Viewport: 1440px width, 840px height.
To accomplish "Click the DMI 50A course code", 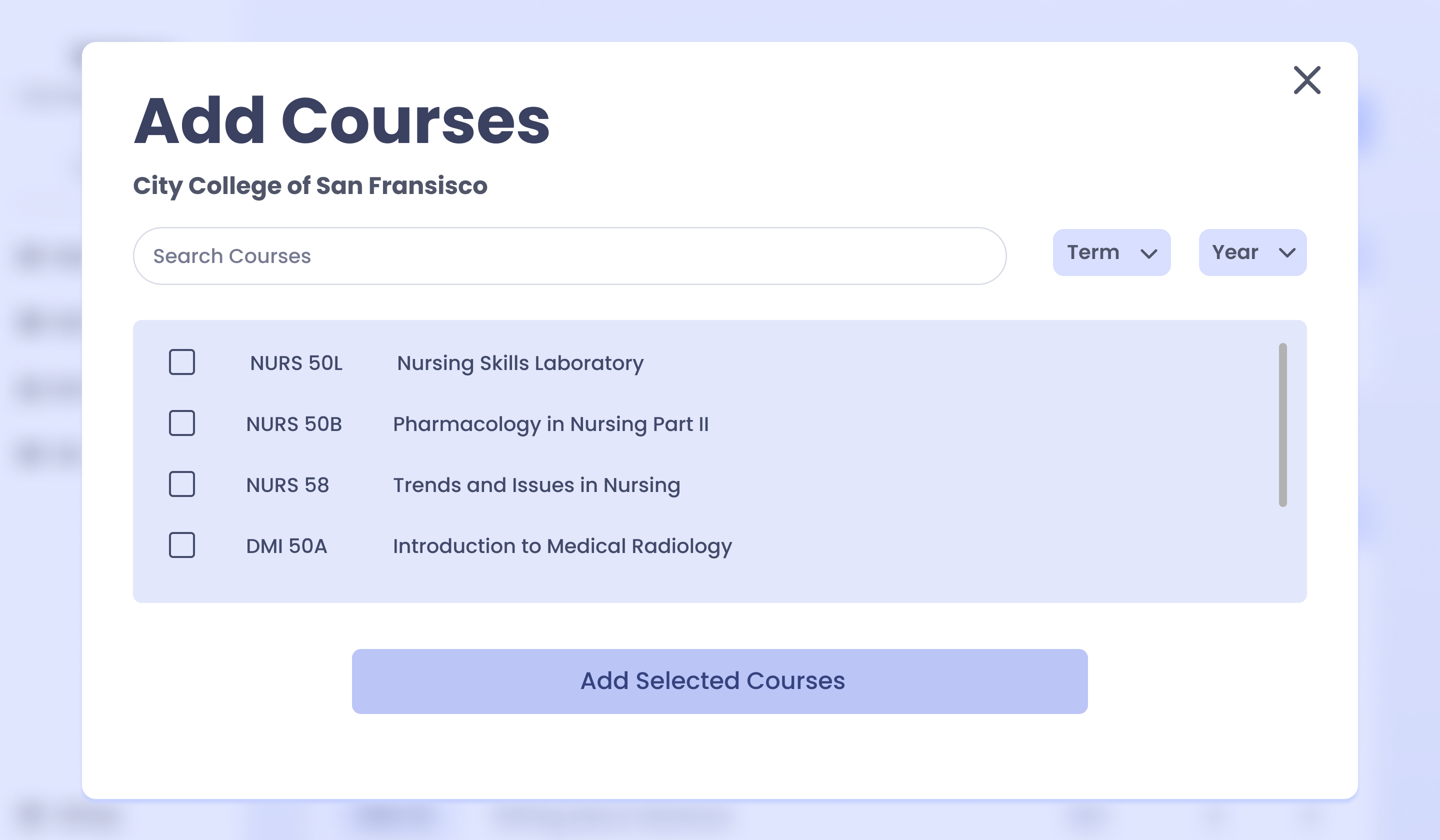I will pos(286,547).
